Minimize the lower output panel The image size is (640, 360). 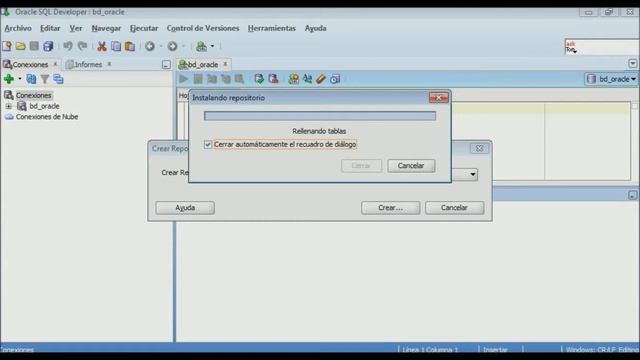[x=633, y=195]
